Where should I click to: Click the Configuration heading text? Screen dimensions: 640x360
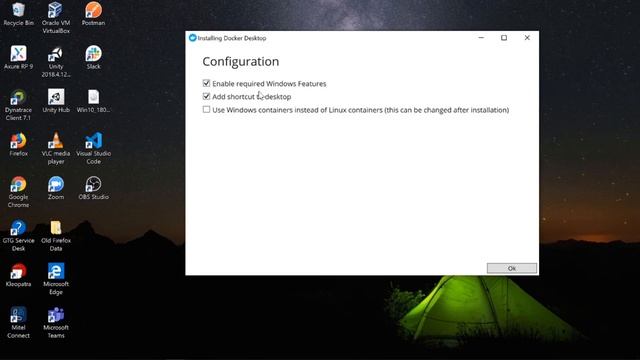point(241,62)
